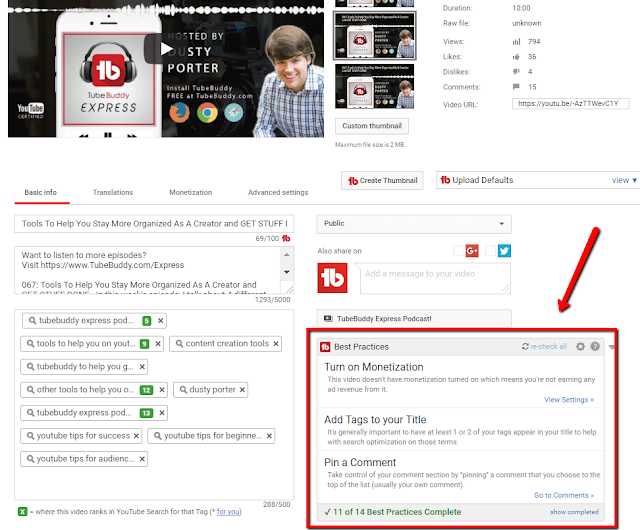Play the video preview

coord(166,49)
